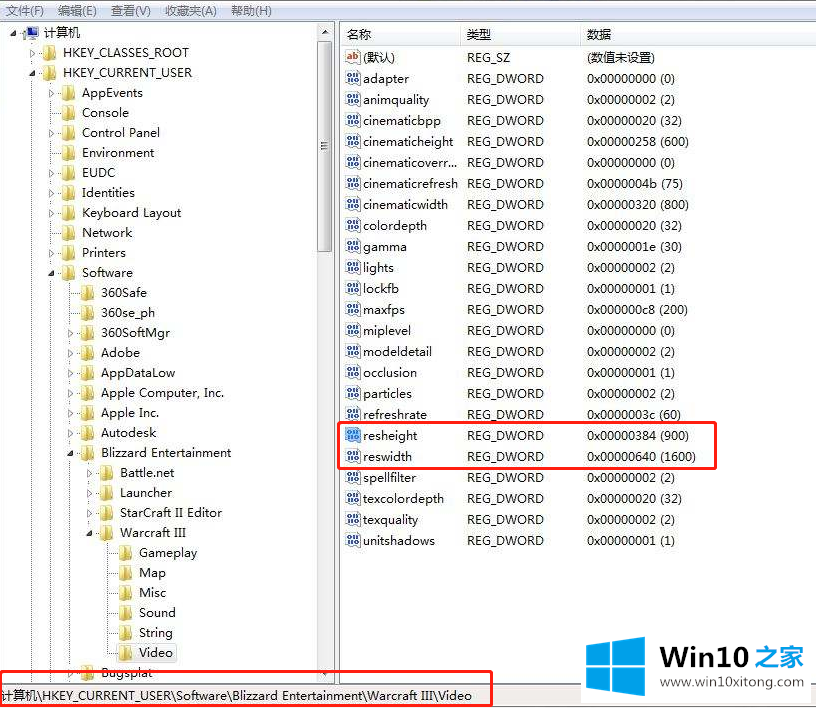Click the gamma DWORD value icon
Screen dimensions: 816x708
[353, 246]
